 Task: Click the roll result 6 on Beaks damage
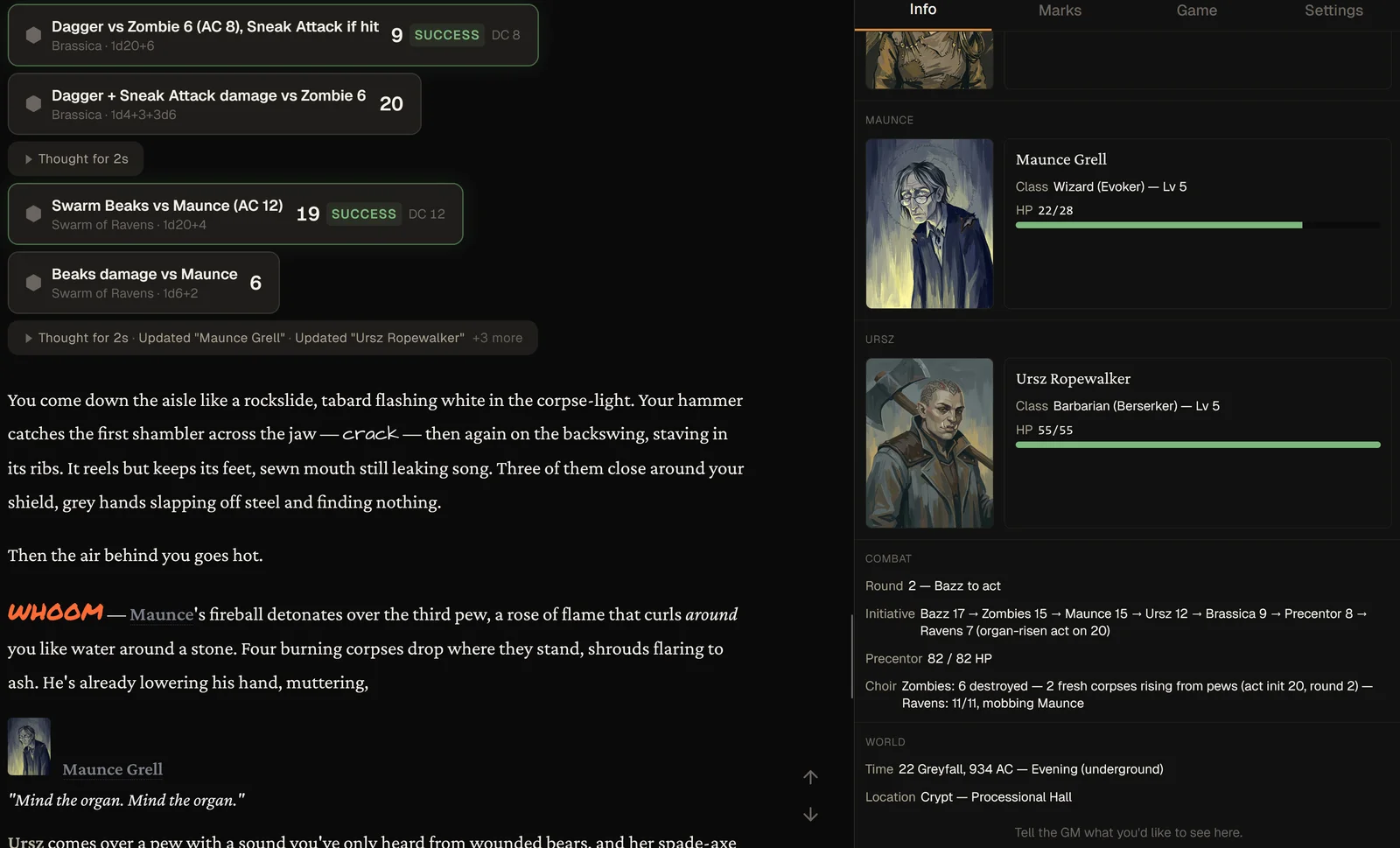point(255,283)
